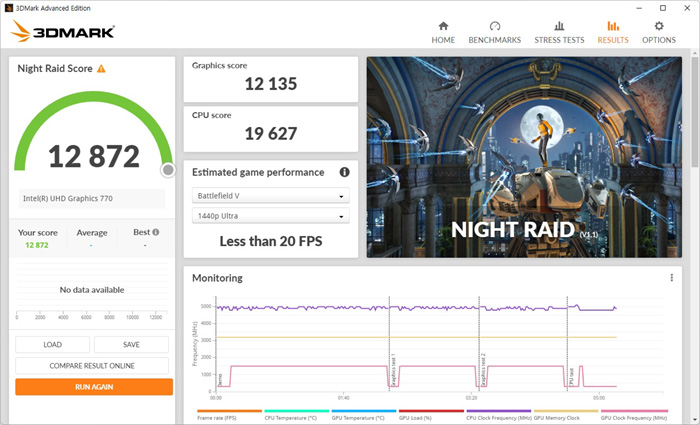
Task: Click the Stress Tests bar chart icon
Action: (x=559, y=26)
